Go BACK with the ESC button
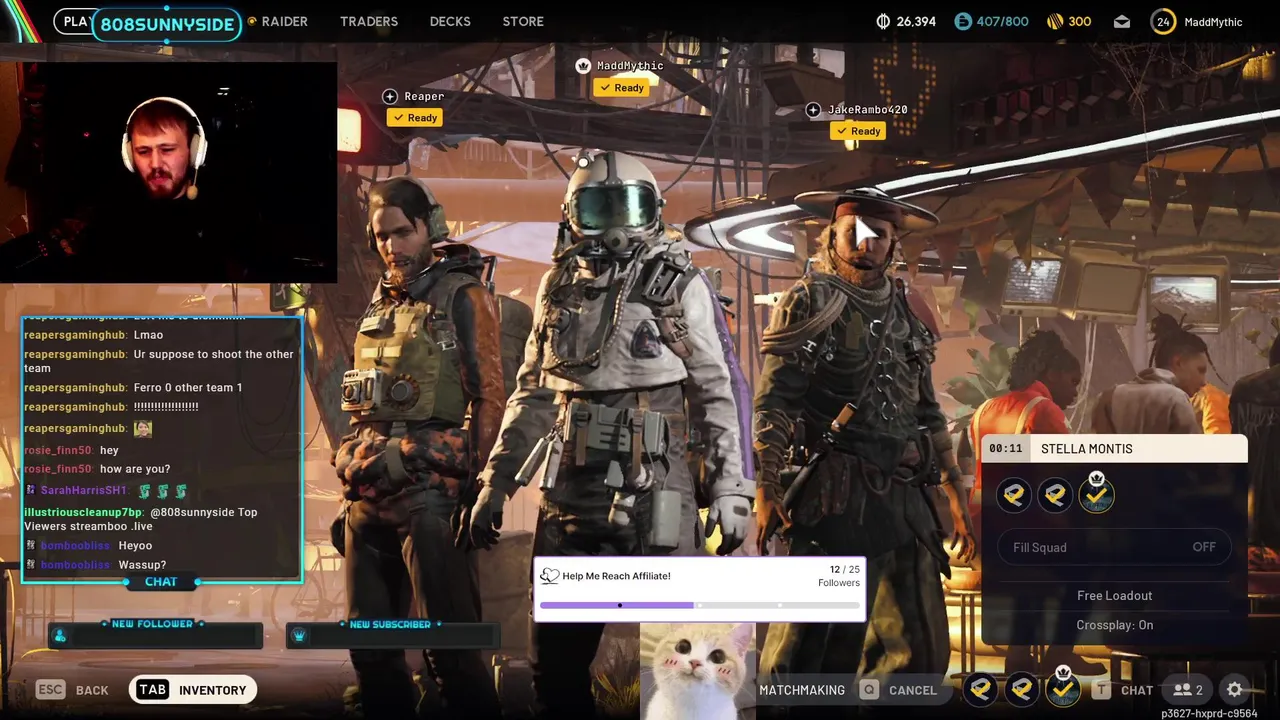This screenshot has height=720, width=1280. 72,690
